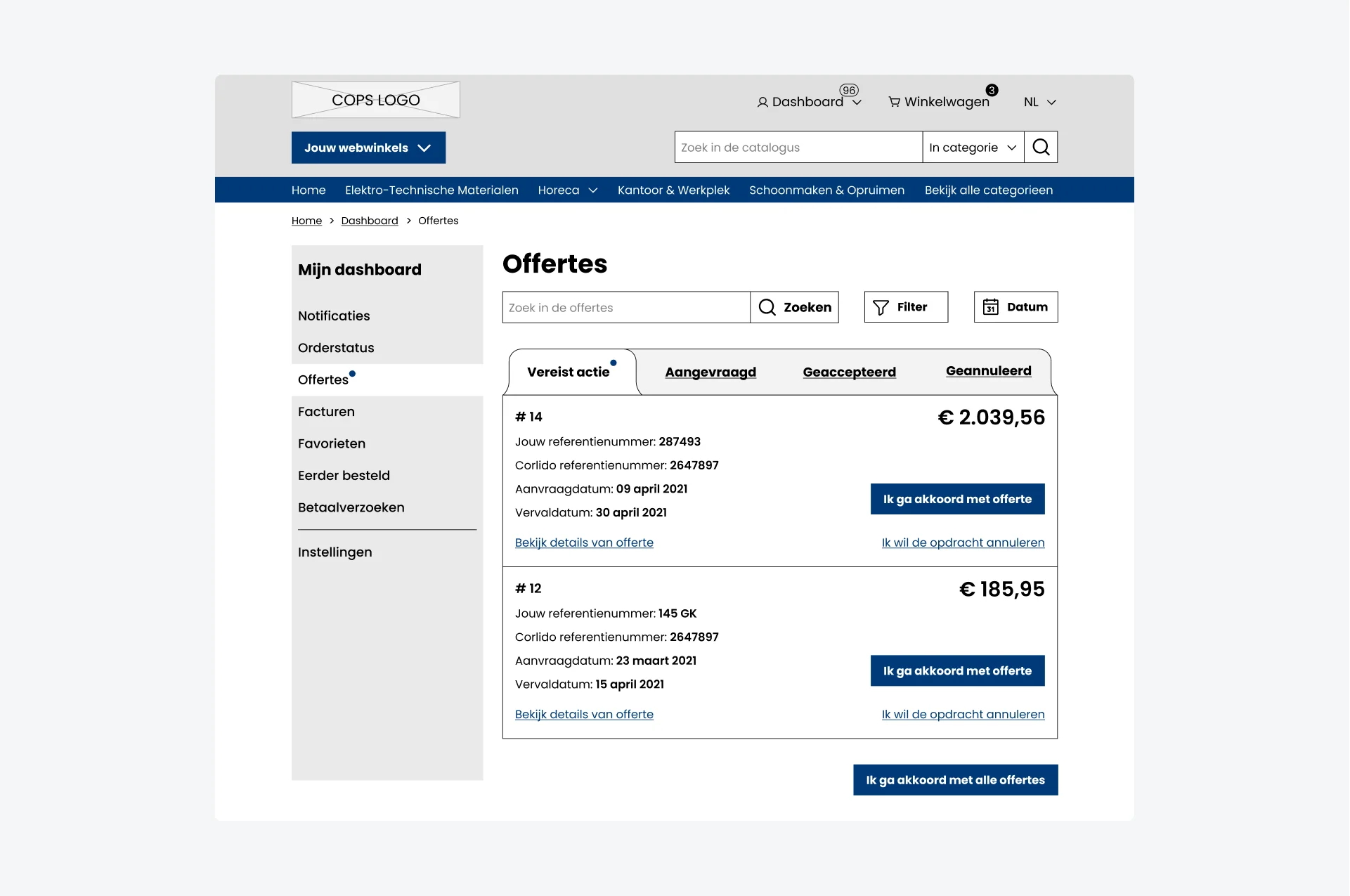Focus the Zoek in de offertes field
Screen dimensions: 1350x896
626,307
